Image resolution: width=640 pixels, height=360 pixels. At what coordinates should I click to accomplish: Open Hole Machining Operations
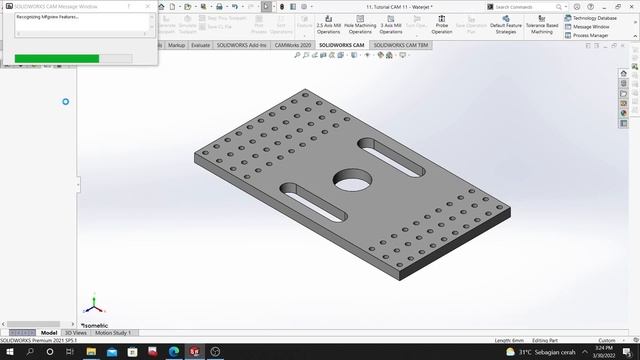360,25
